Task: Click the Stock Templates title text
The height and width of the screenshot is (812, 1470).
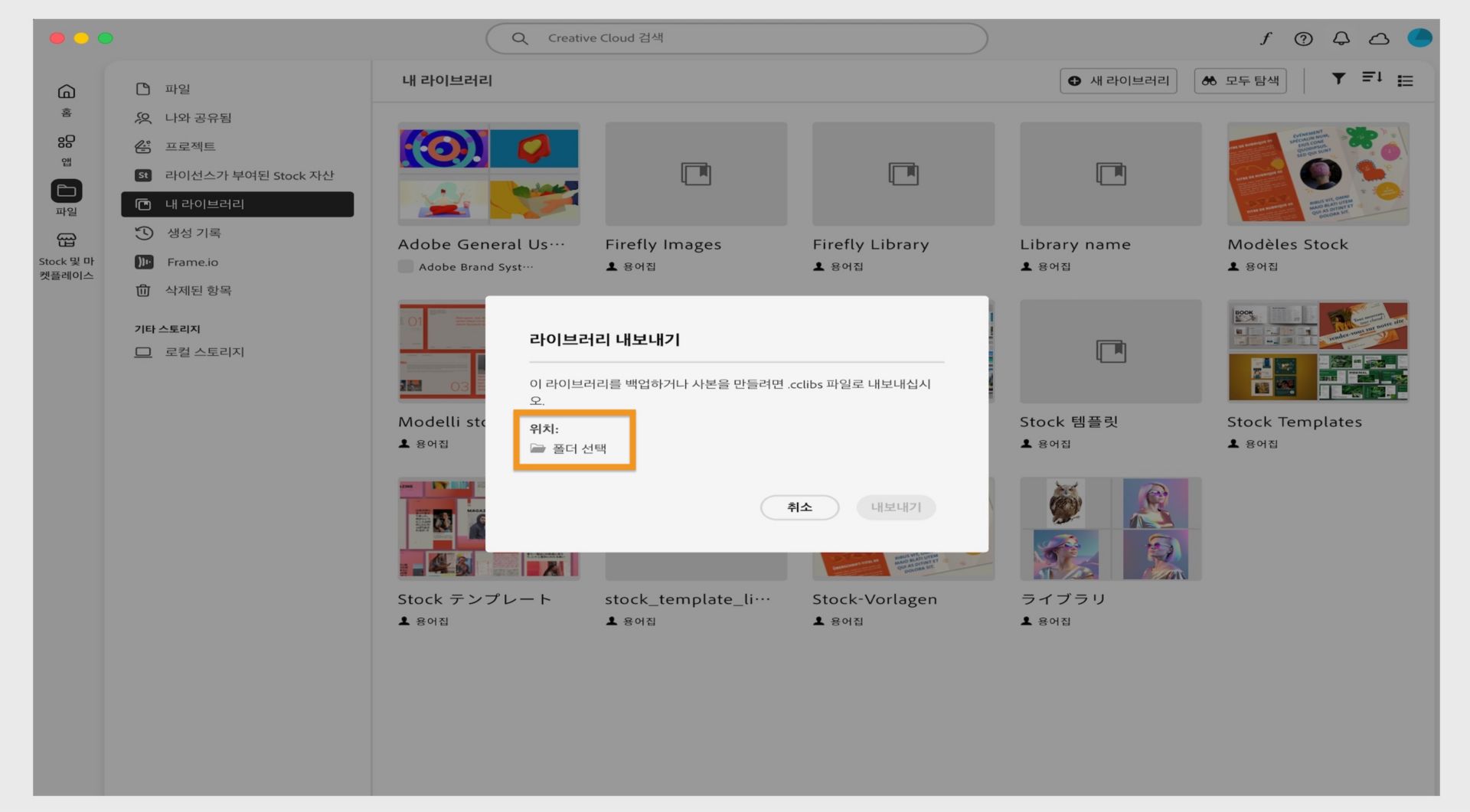Action: pos(1294,422)
